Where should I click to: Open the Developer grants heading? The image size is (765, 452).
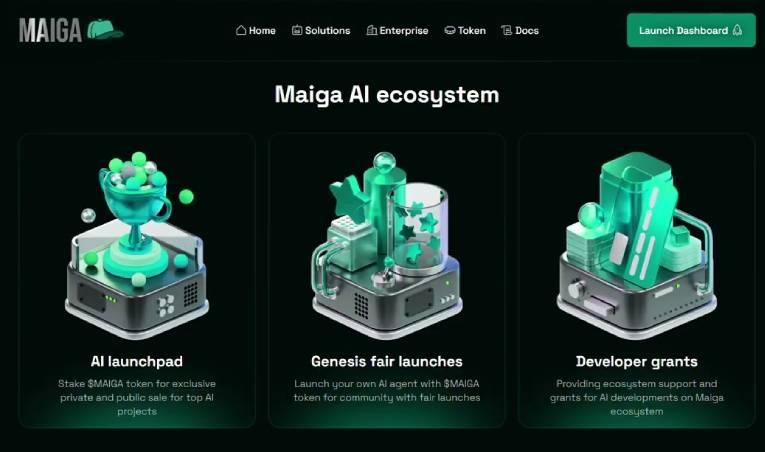636,362
